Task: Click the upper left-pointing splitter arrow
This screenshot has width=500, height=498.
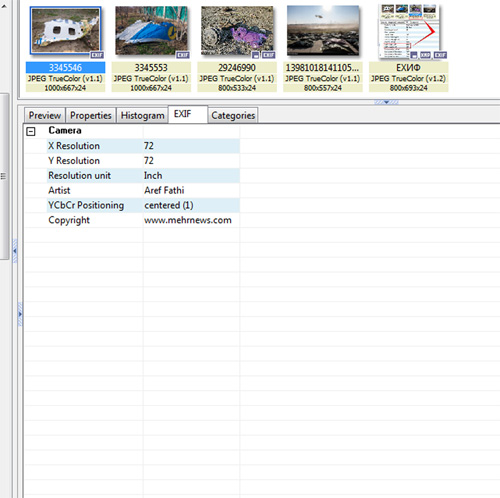Action: coord(15,251)
